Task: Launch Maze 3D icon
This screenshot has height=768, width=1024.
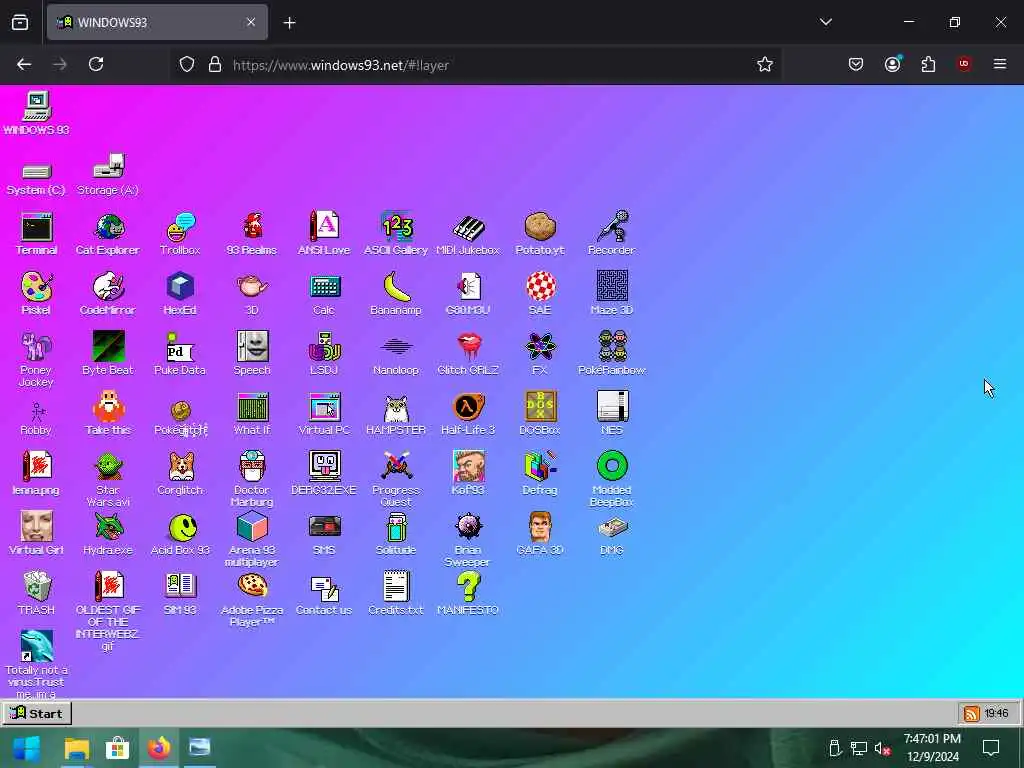Action: click(x=612, y=287)
